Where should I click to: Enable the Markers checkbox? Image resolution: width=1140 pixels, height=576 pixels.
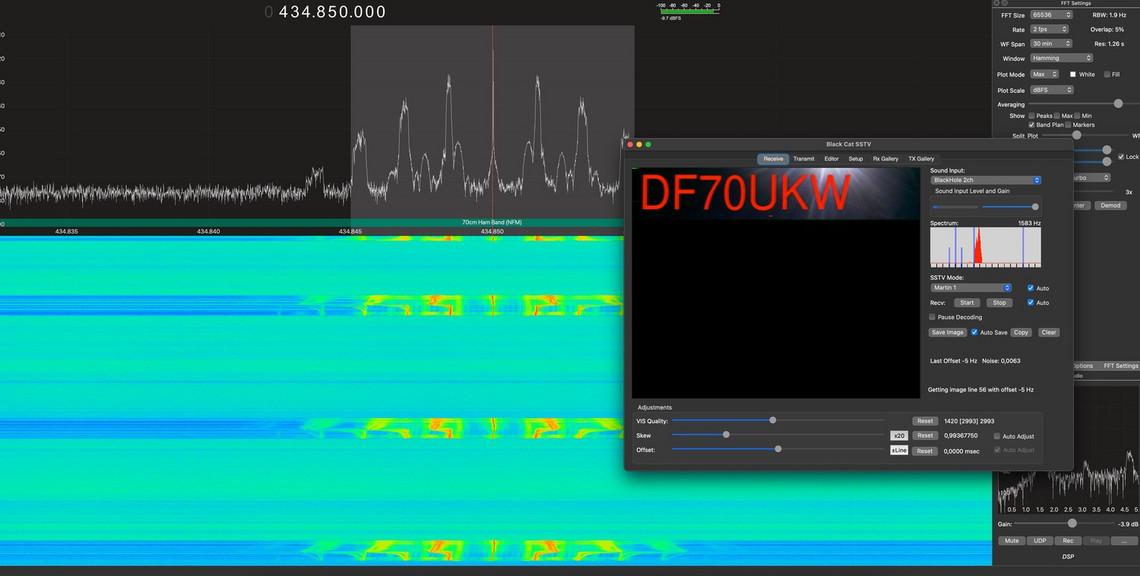(x=1068, y=124)
